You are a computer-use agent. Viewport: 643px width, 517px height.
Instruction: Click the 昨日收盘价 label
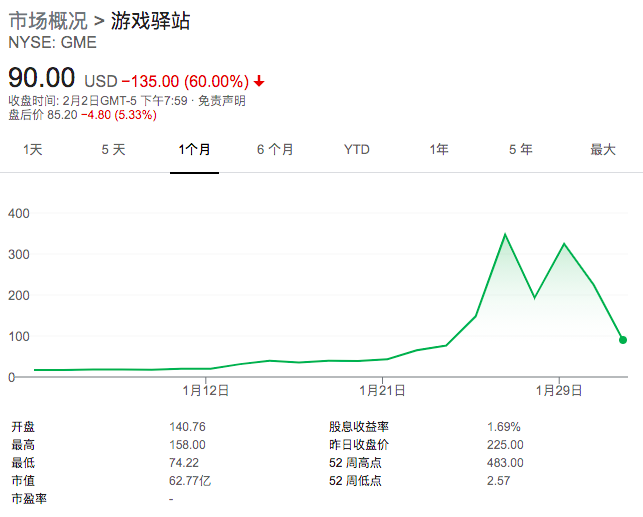point(359,445)
